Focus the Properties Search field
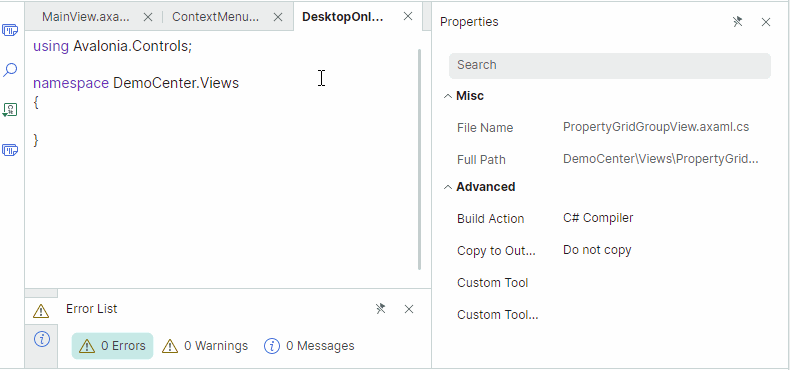The width and height of the screenshot is (790, 370). [610, 65]
